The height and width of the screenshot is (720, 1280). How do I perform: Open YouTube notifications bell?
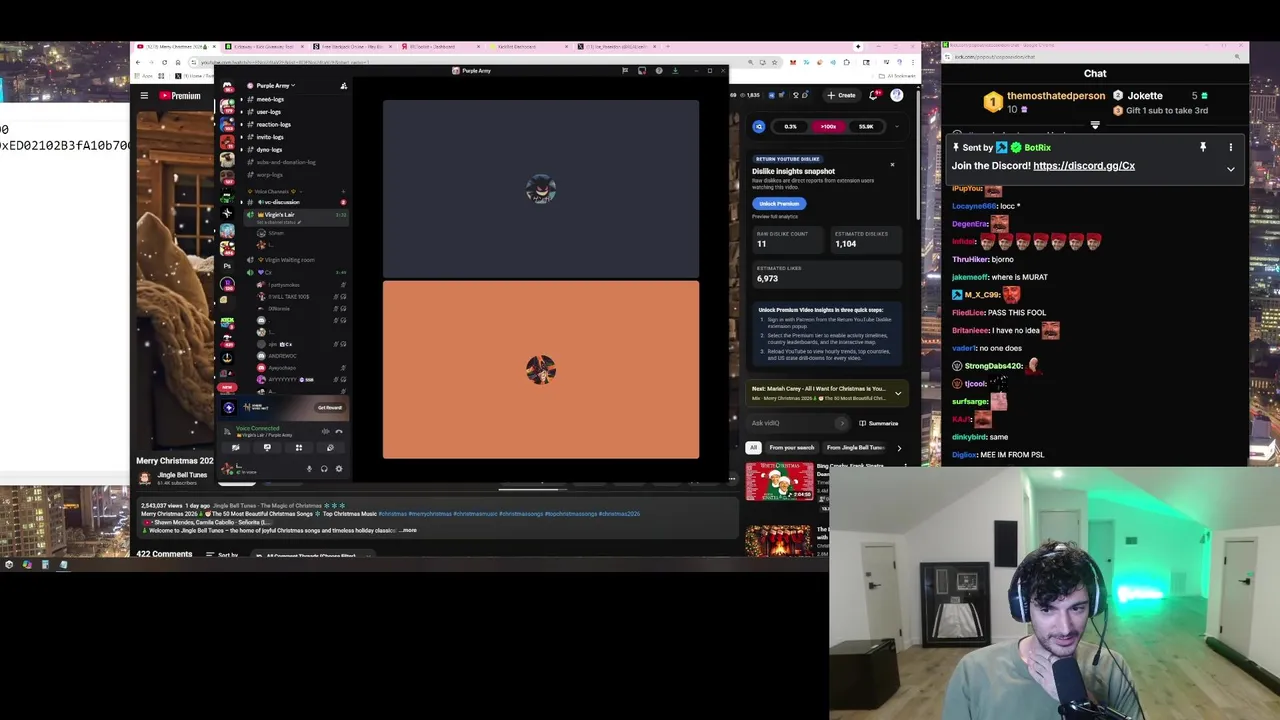874,95
